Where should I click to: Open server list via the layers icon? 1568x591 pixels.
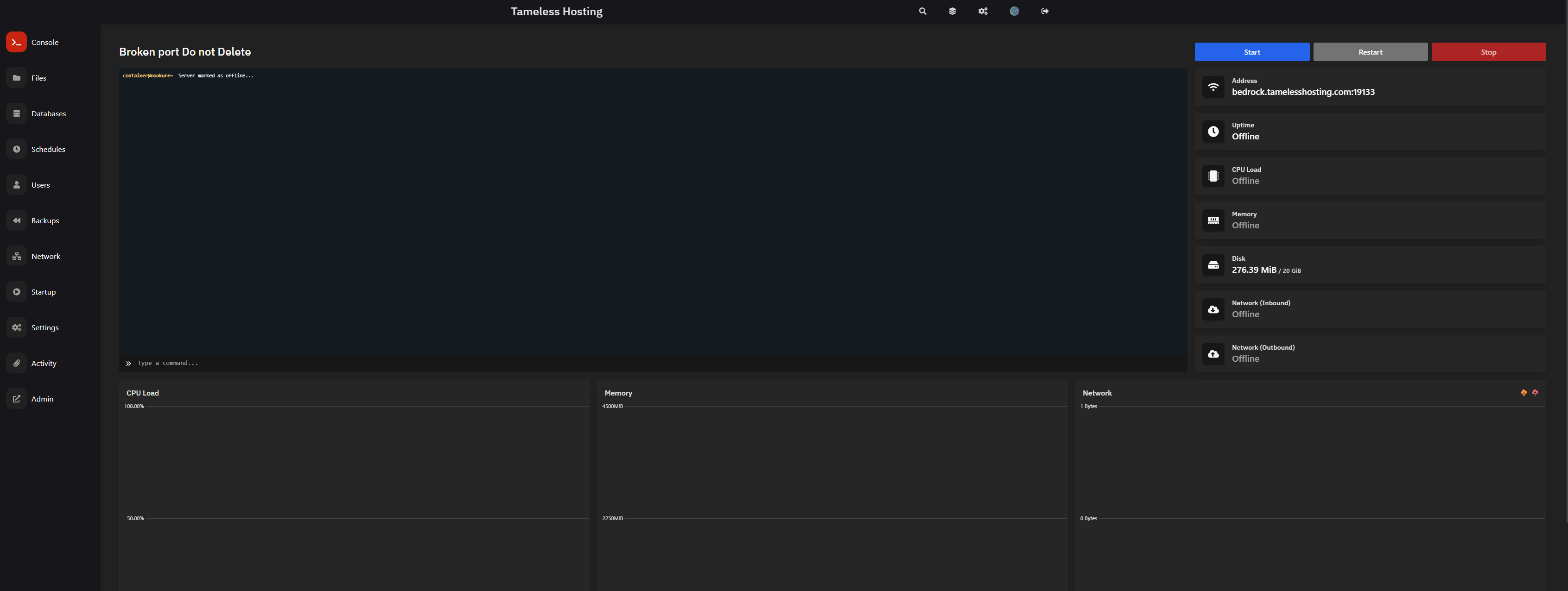tap(952, 11)
